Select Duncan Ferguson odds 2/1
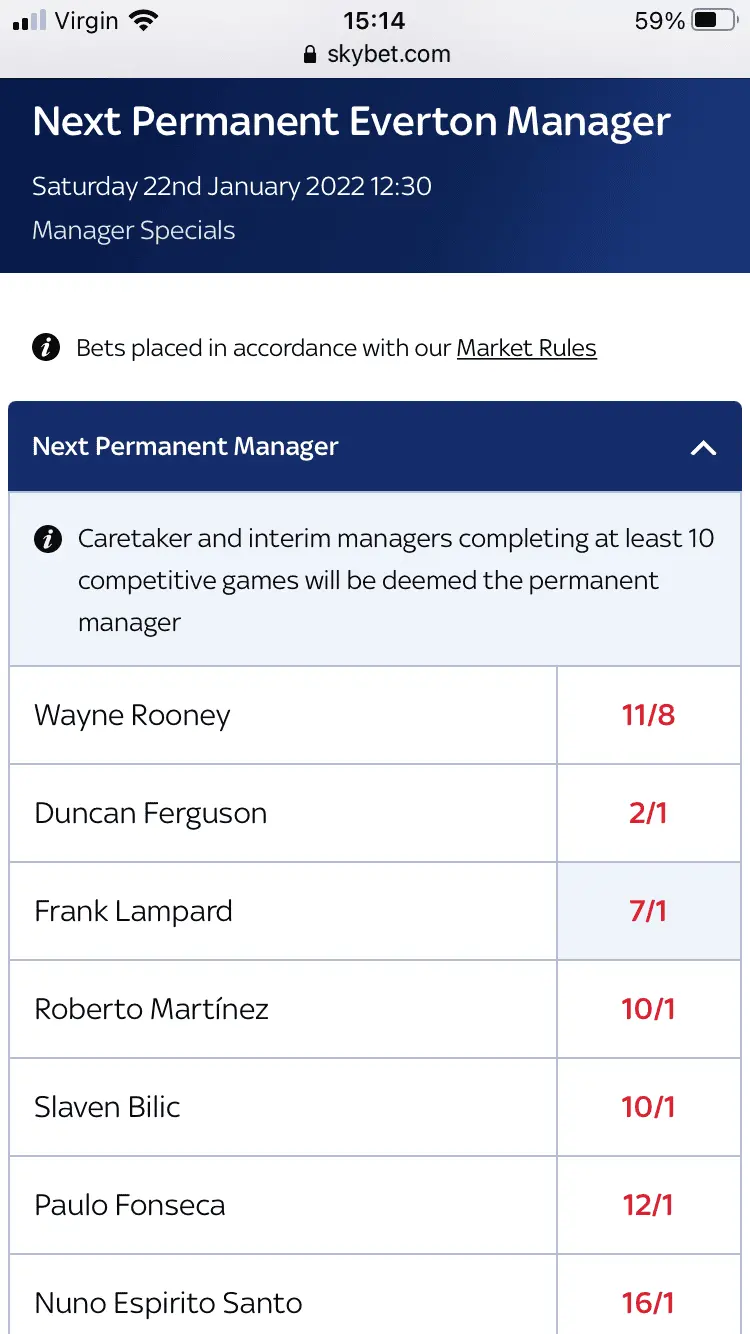 point(648,813)
